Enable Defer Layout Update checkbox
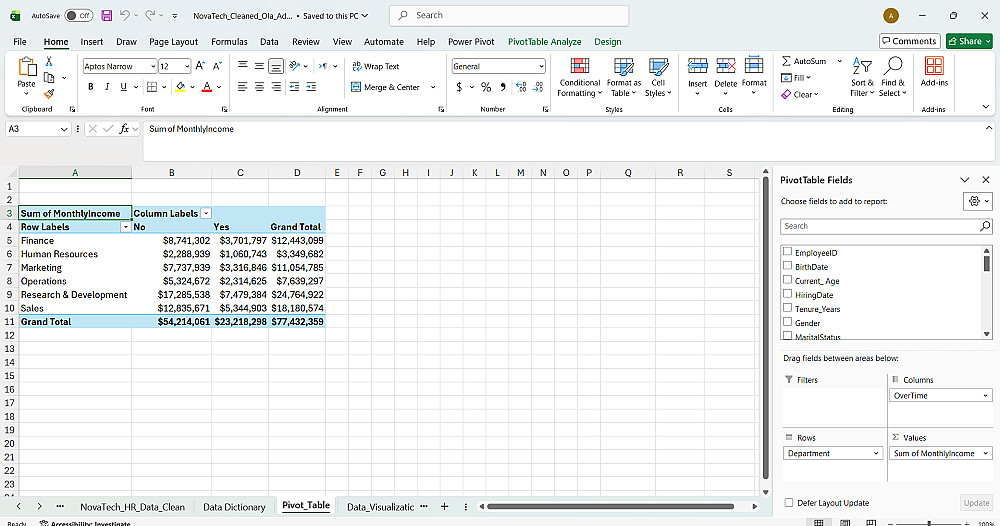The height and width of the screenshot is (526, 1000). pos(789,502)
